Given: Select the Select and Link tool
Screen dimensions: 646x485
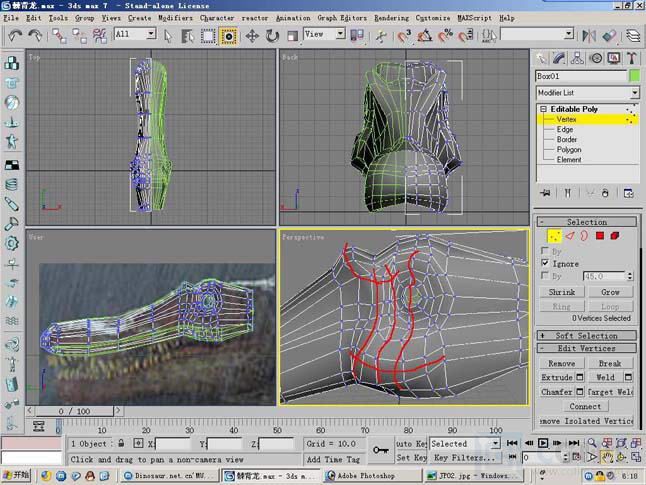Looking at the screenshot, I should pyautogui.click(x=59, y=36).
